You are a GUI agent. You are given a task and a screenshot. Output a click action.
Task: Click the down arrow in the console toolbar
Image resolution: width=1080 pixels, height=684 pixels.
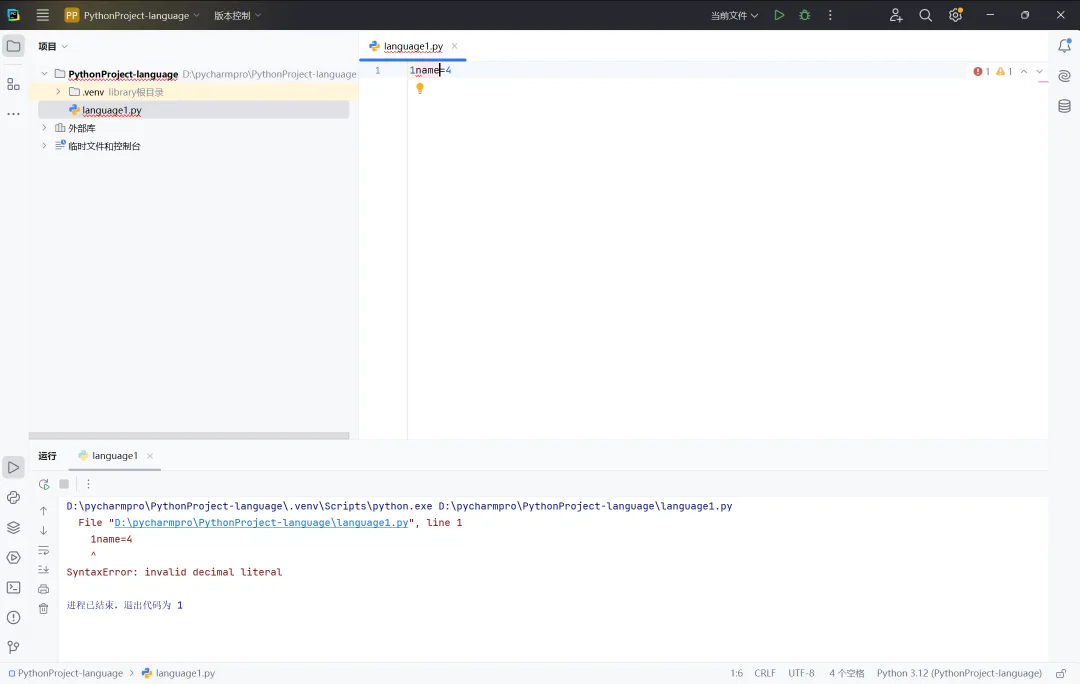coord(43,530)
